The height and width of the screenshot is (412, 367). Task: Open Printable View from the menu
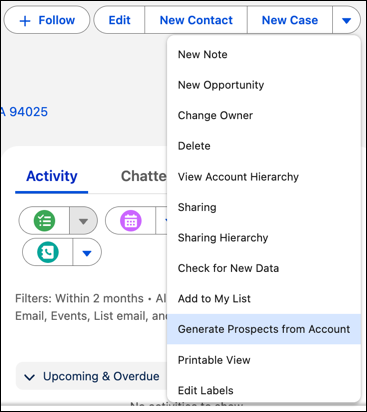tap(264, 360)
